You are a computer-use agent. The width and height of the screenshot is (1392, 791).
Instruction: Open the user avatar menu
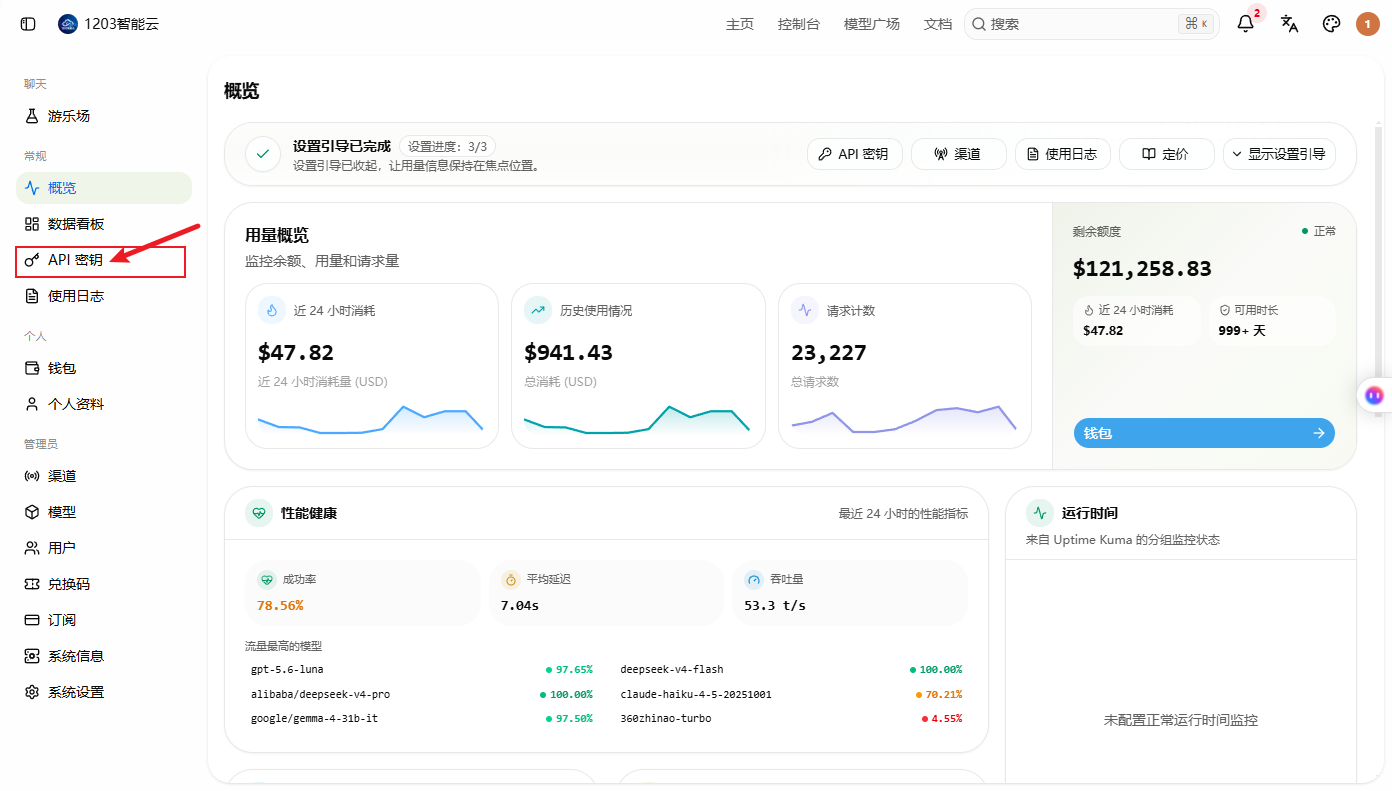[x=1368, y=24]
